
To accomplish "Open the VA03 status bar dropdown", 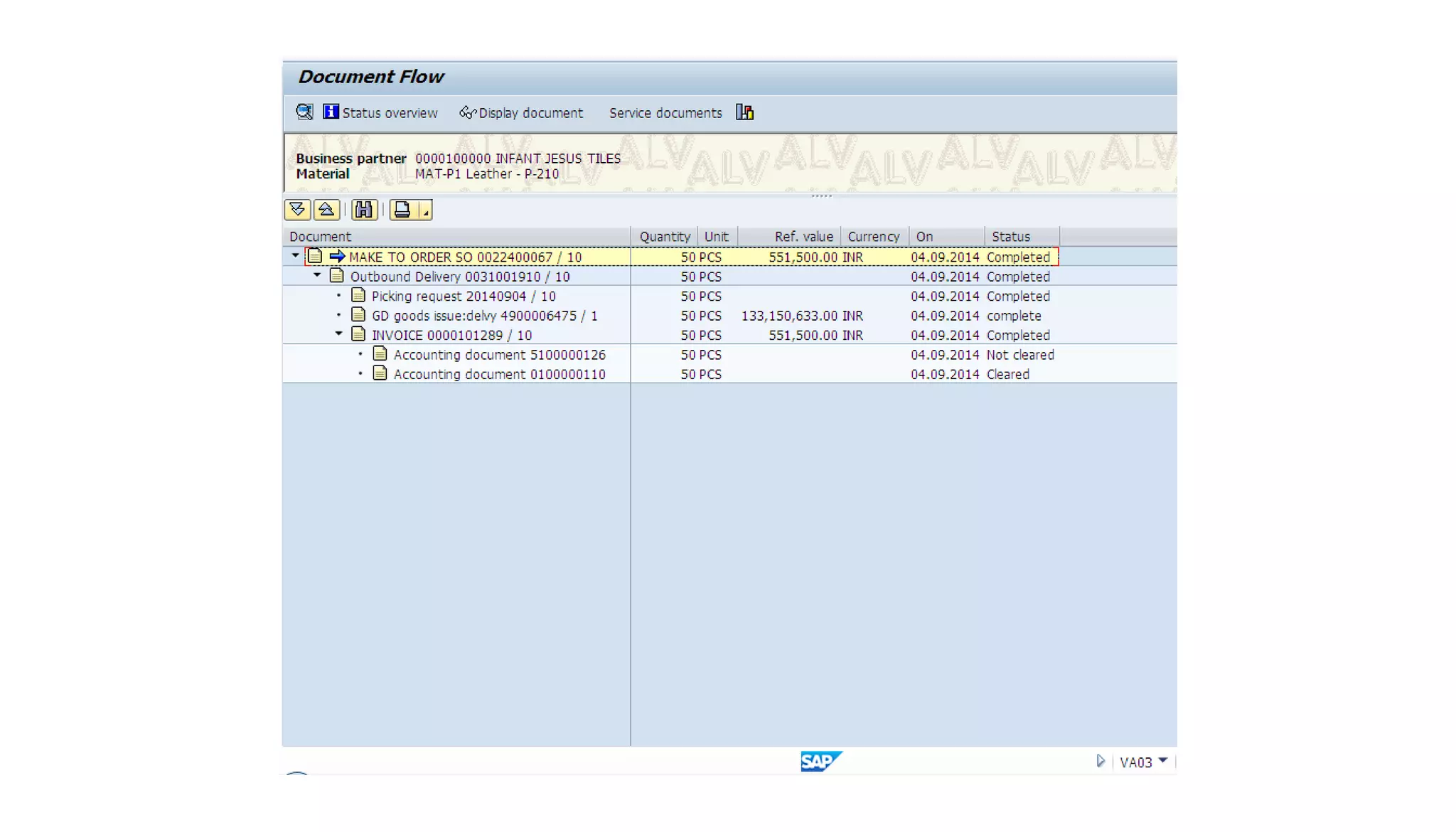I will (x=1163, y=761).
